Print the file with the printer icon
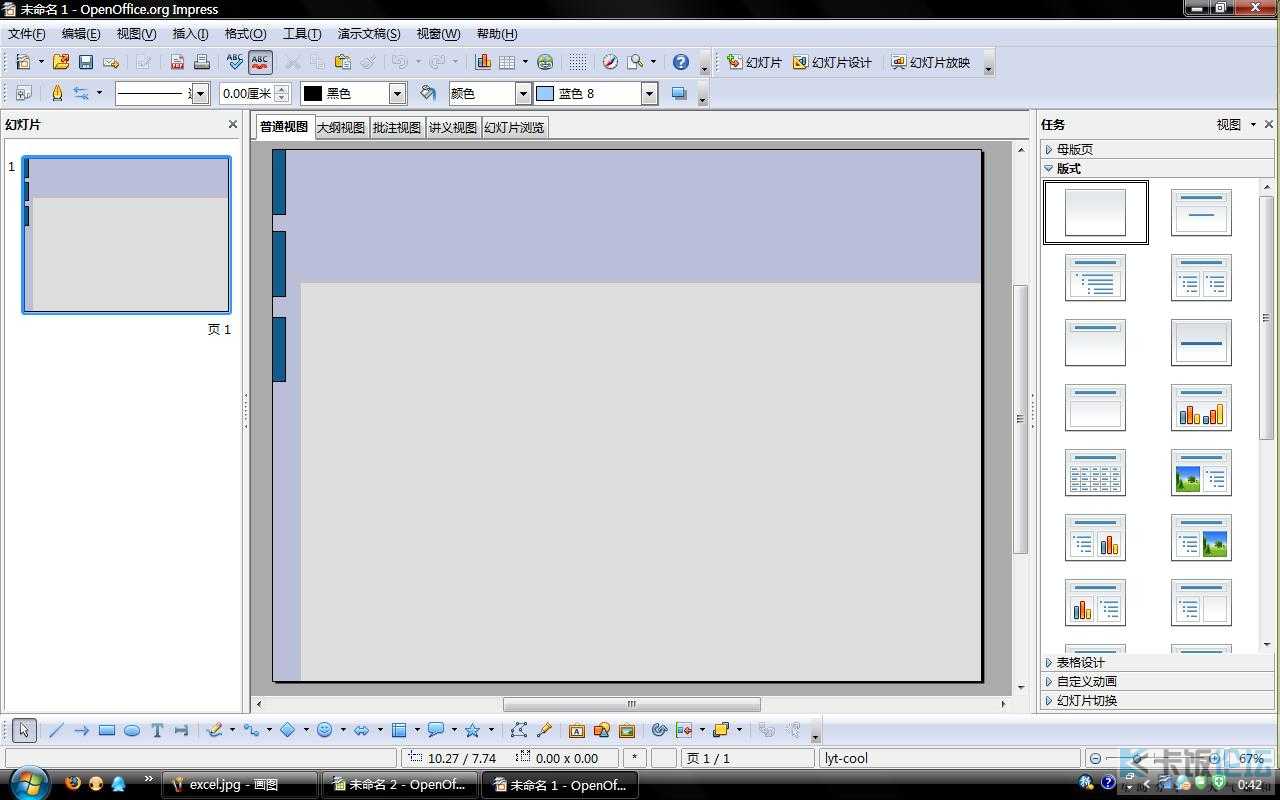This screenshot has width=1280, height=800. [x=202, y=62]
